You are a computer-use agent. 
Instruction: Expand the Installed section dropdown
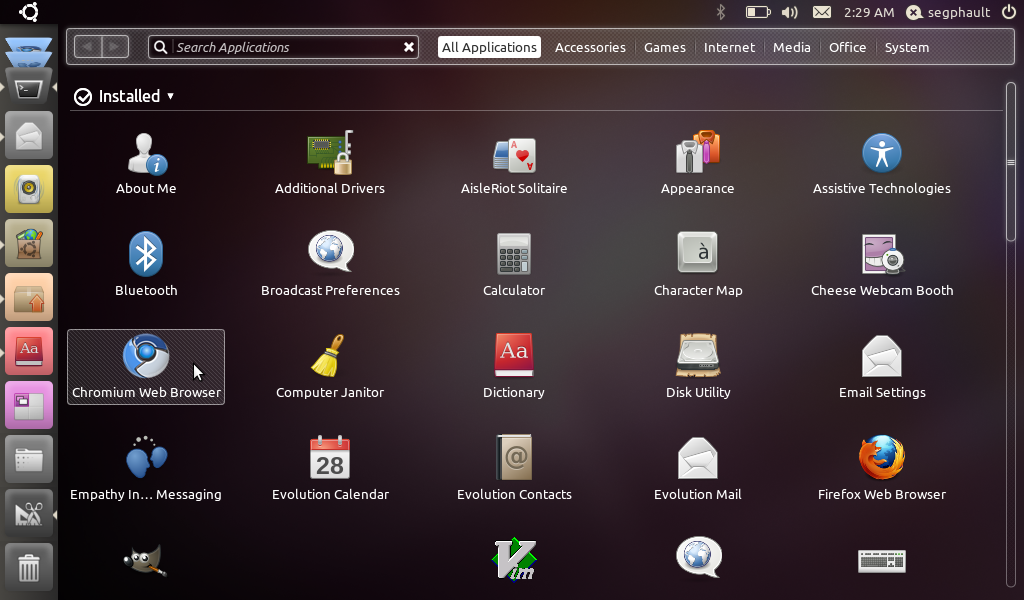(x=170, y=97)
